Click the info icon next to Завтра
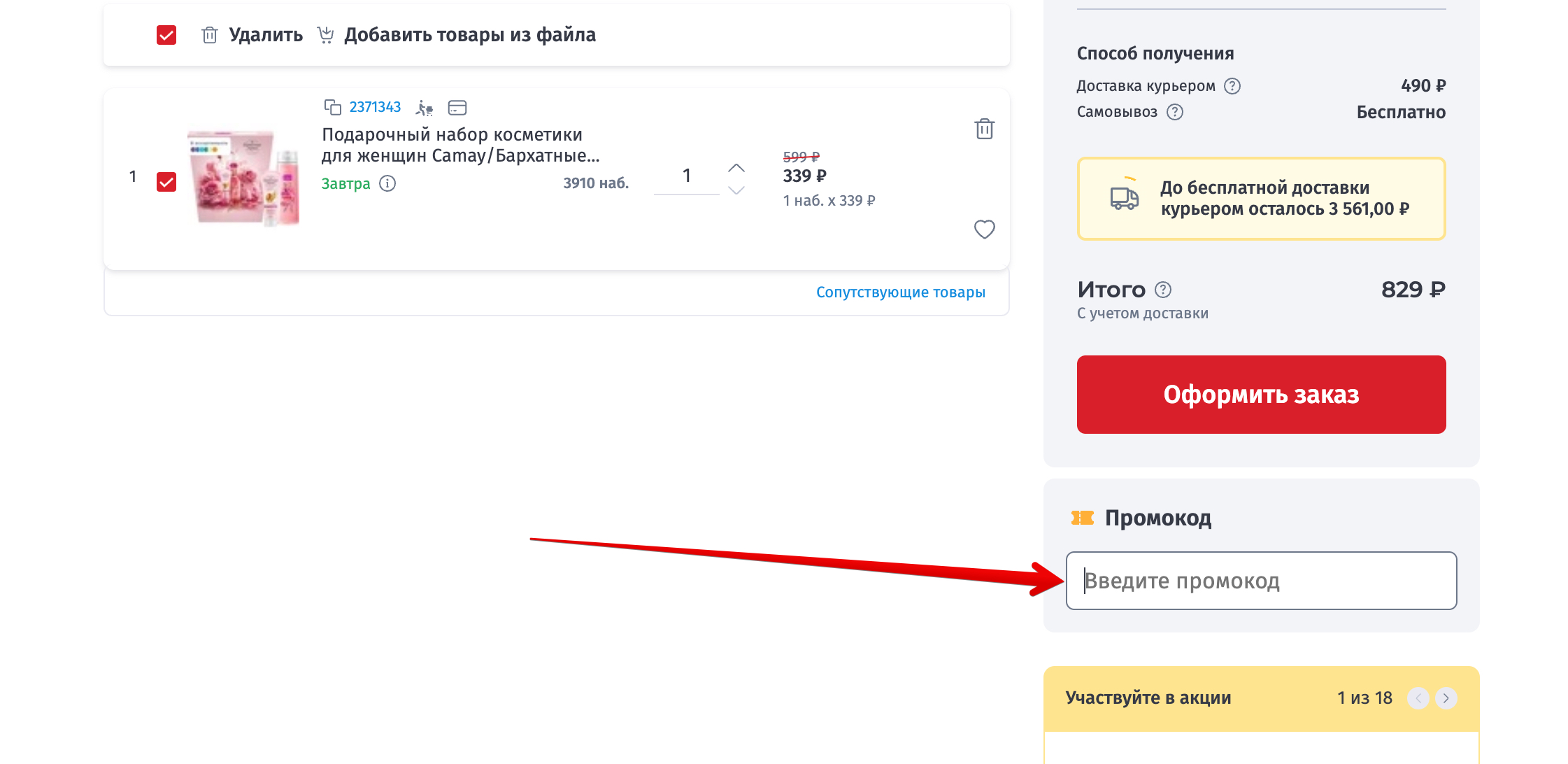Screen dimensions: 1568x764 [x=389, y=183]
